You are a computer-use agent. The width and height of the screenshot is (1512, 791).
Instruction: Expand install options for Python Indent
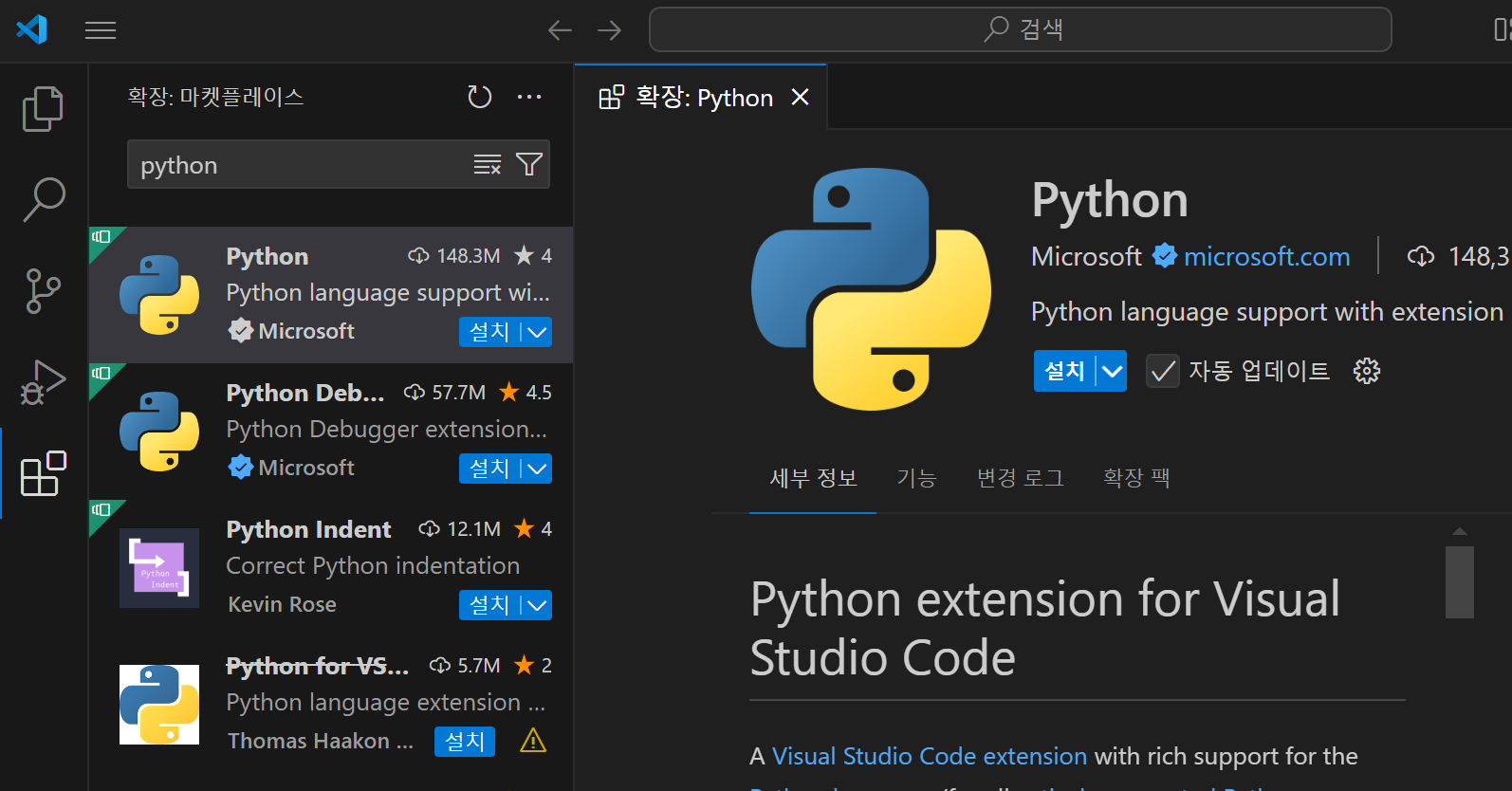(537, 605)
